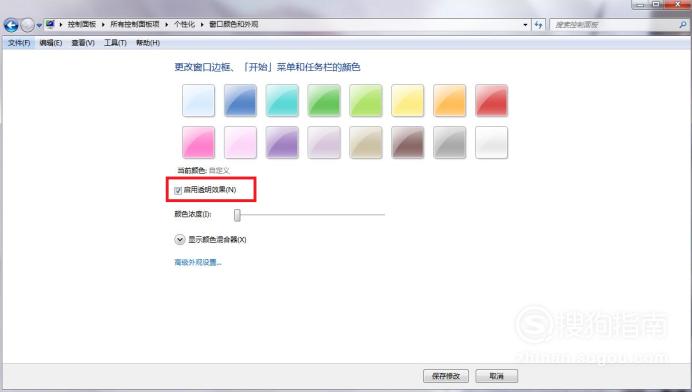The image size is (692, 392).
Task: Go back with the blue back arrow
Action: click(11, 25)
